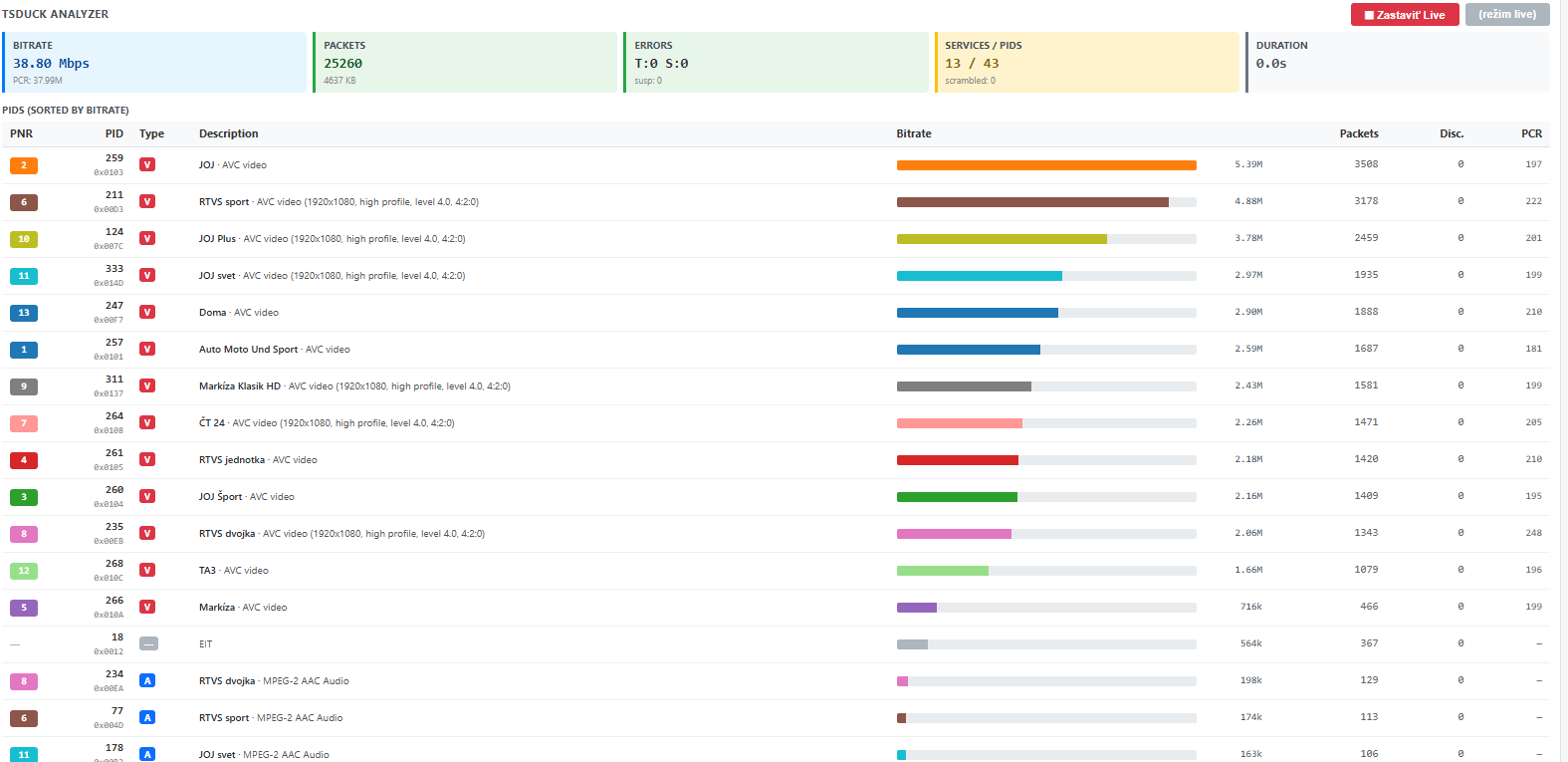Click the Packets column header
Screen dimensions: 1568x762
(1359, 133)
